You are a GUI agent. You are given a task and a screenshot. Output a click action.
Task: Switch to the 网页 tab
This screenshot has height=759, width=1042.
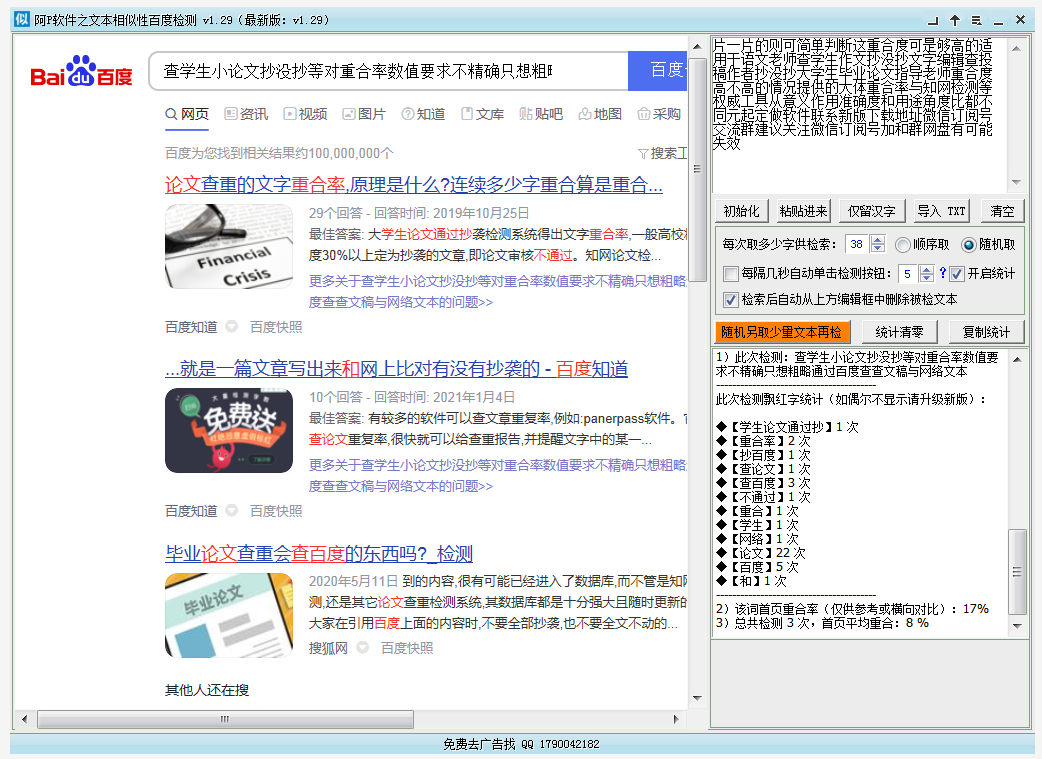pyautogui.click(x=187, y=114)
